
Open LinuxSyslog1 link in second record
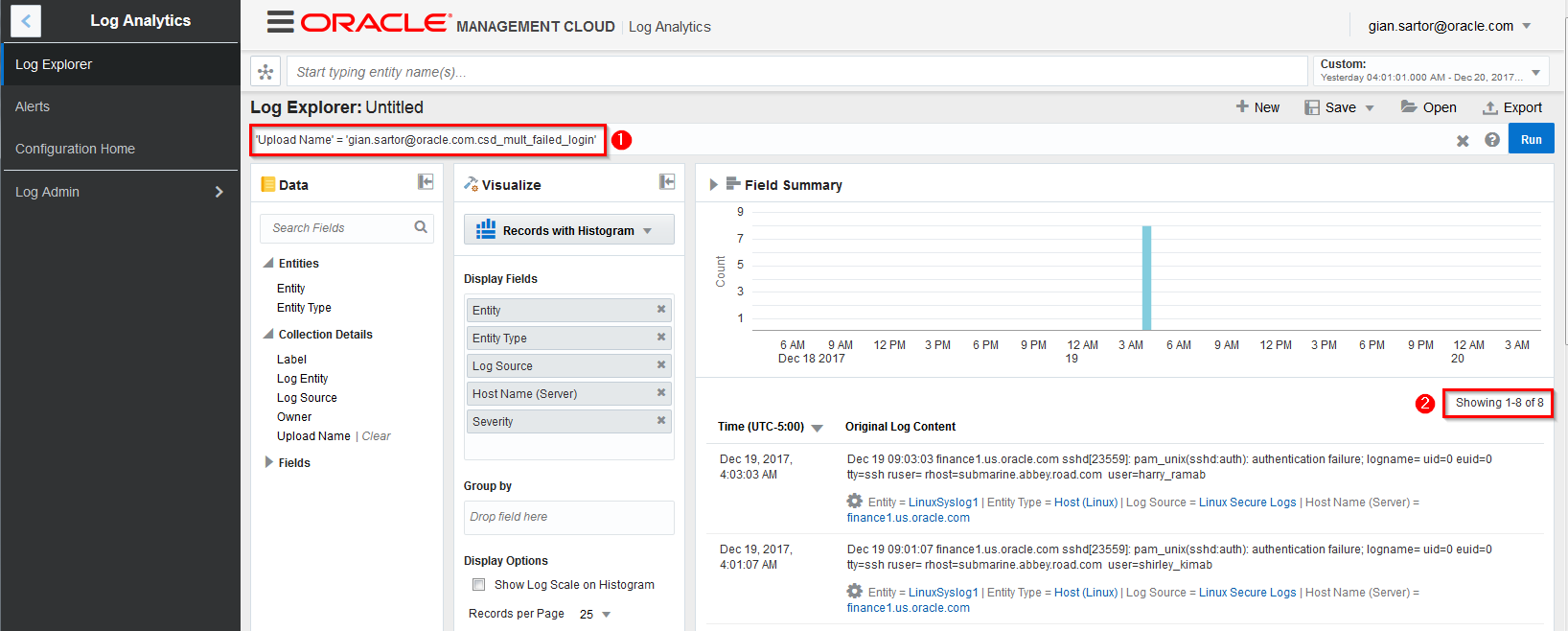point(943,593)
